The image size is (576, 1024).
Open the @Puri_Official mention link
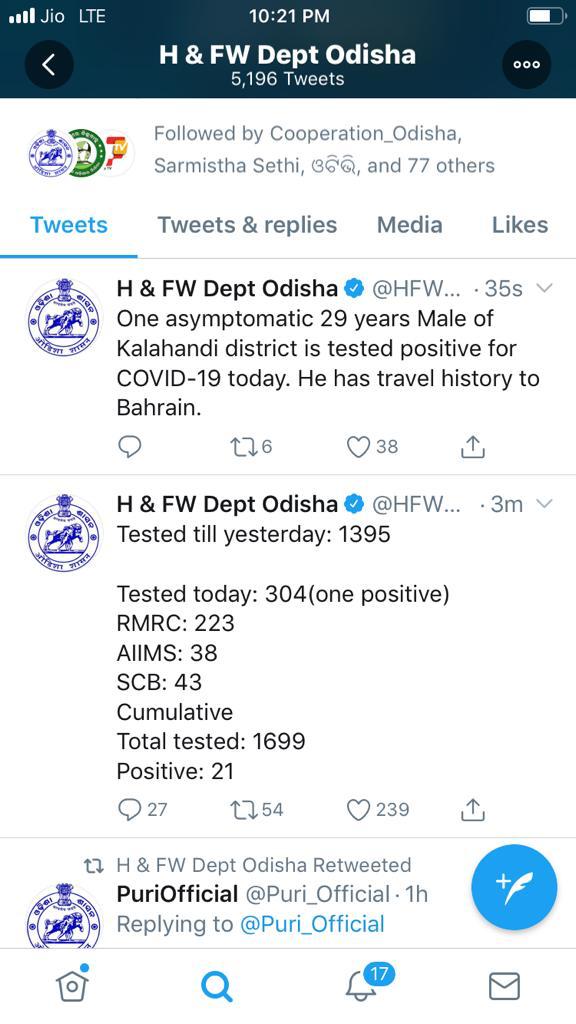click(x=313, y=924)
